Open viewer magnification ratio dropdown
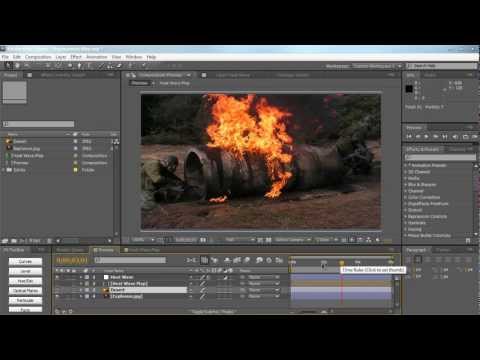 [x=143, y=240]
